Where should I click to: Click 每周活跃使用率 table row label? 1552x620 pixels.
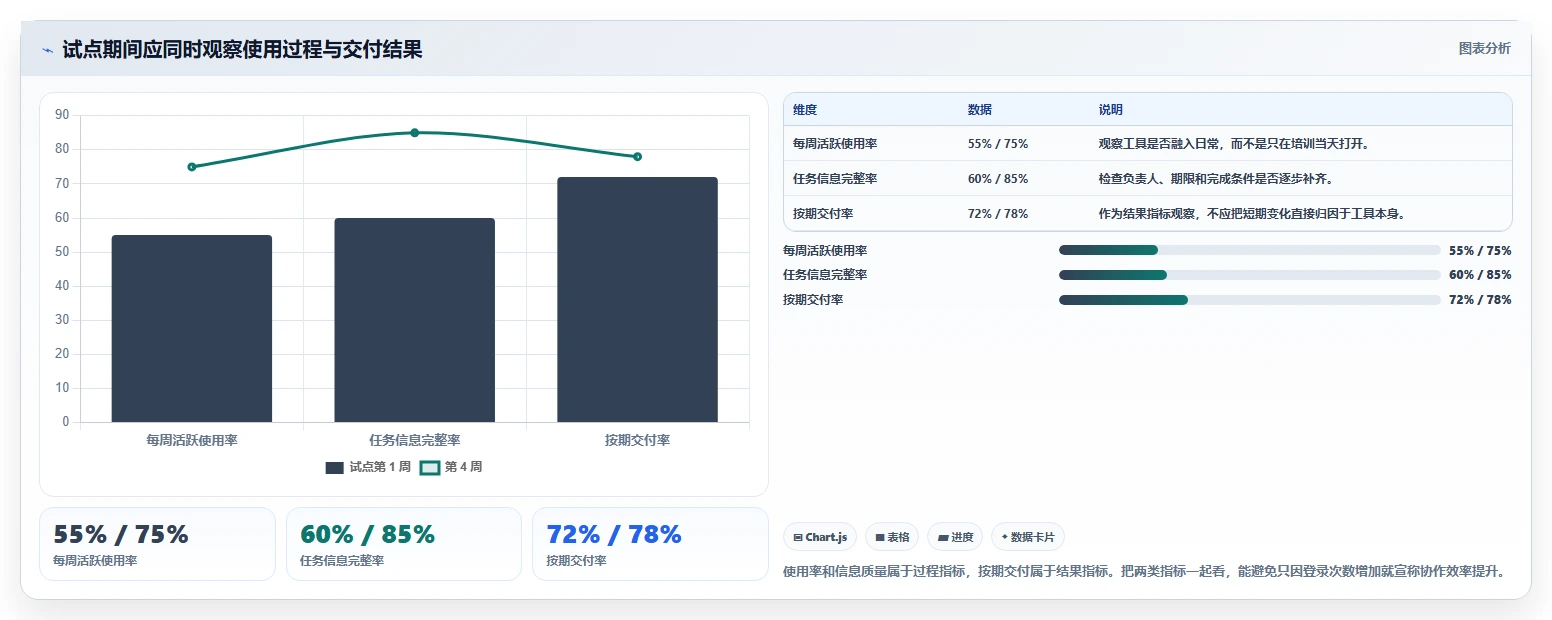(835, 144)
